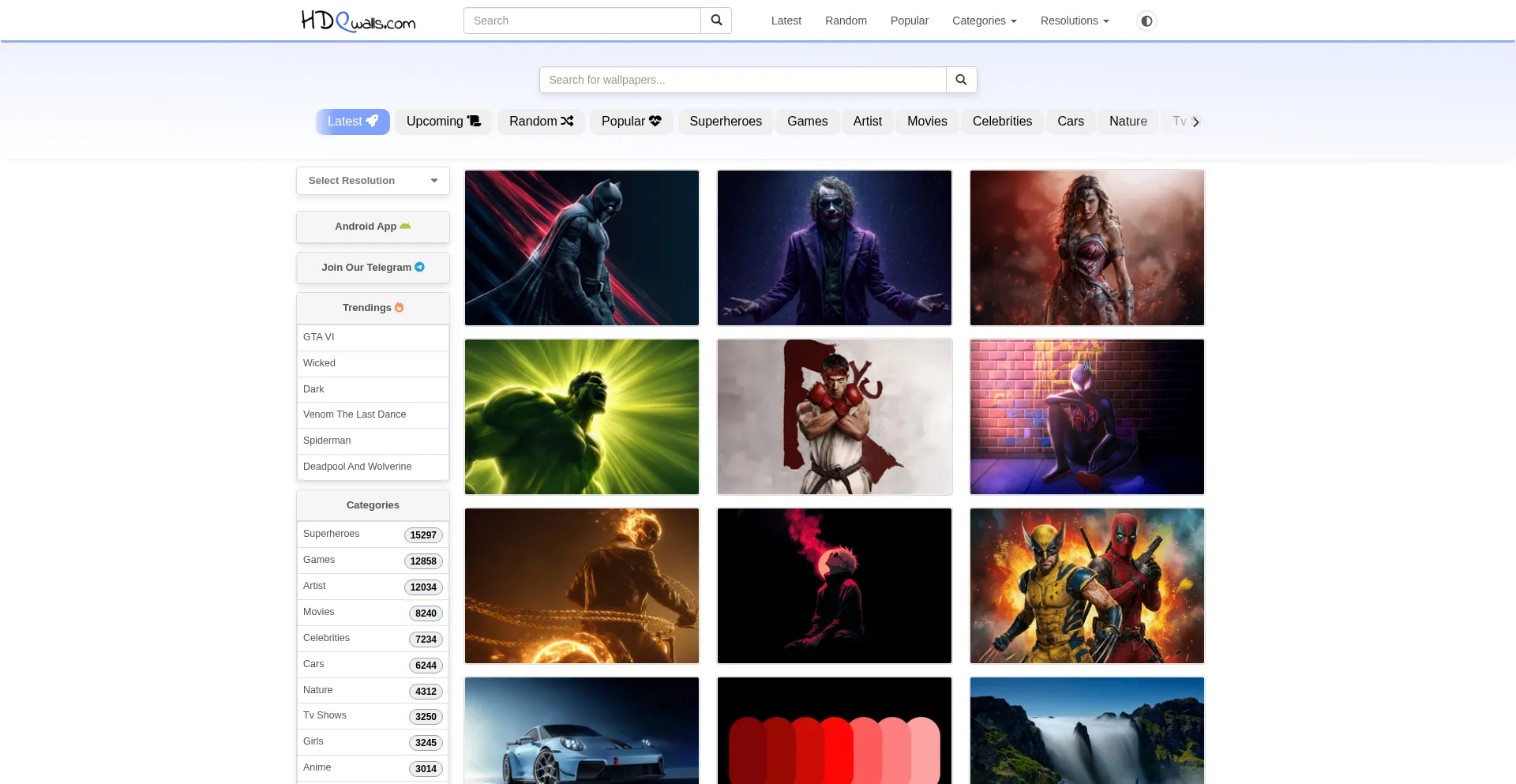Open the Select Resolution dropdown in the sidebar
Viewport: 1516px width, 784px height.
tap(372, 180)
